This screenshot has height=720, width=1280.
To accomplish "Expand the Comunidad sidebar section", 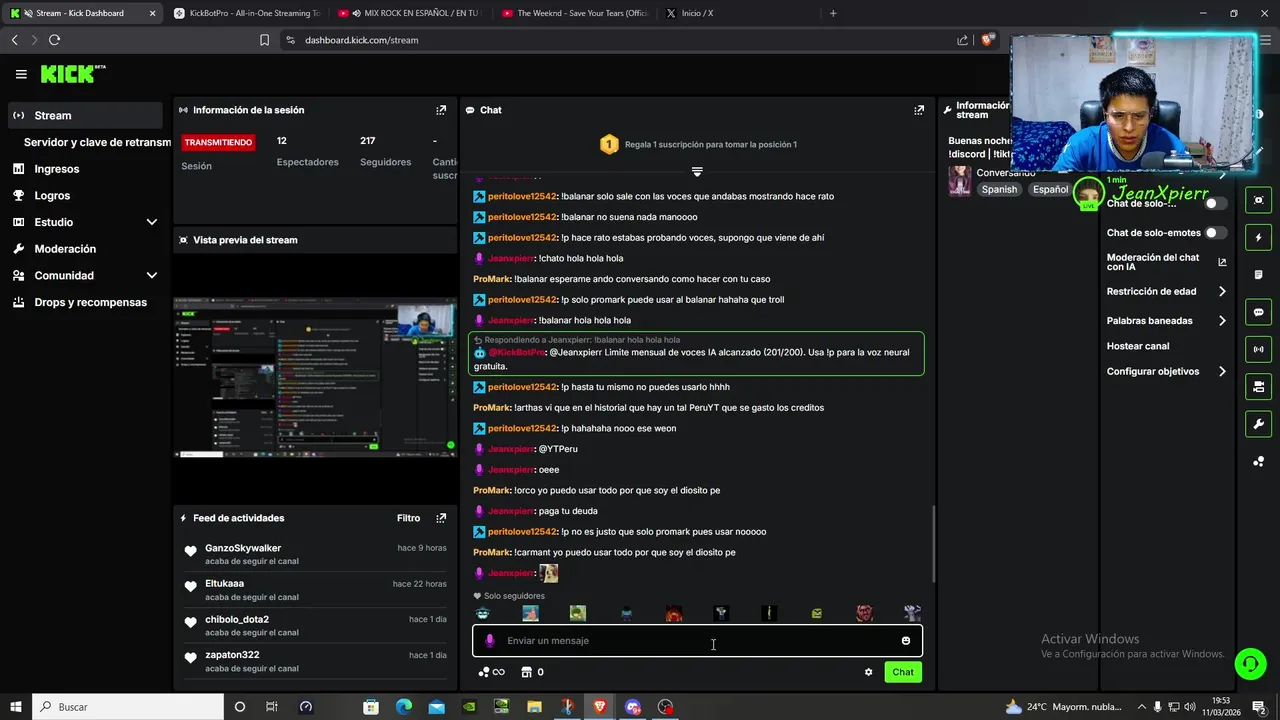I will point(152,275).
